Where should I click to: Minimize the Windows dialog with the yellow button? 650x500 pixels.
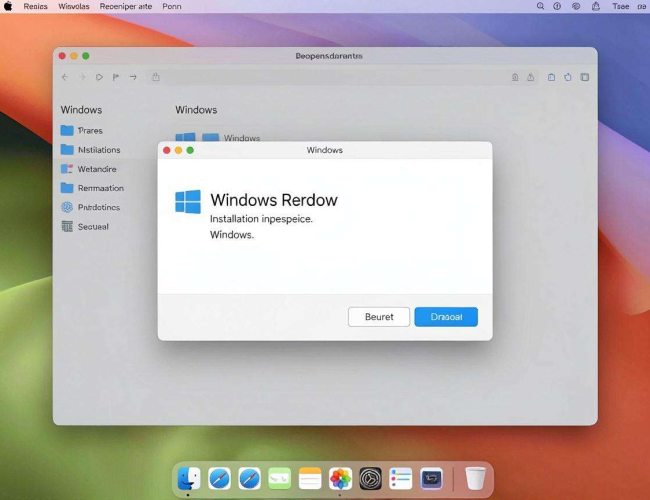click(x=178, y=150)
